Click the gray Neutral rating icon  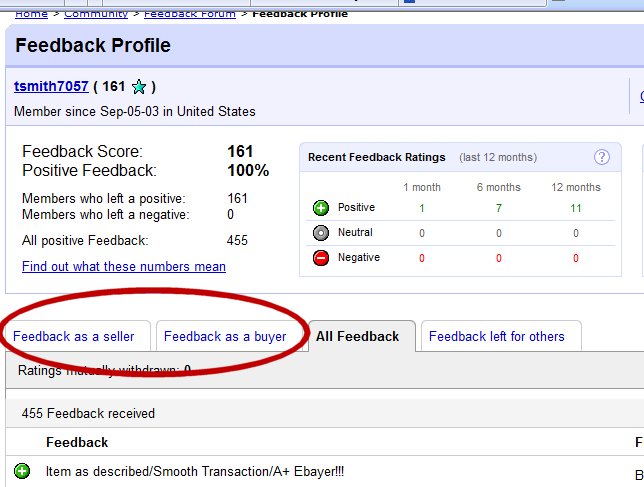coord(321,233)
